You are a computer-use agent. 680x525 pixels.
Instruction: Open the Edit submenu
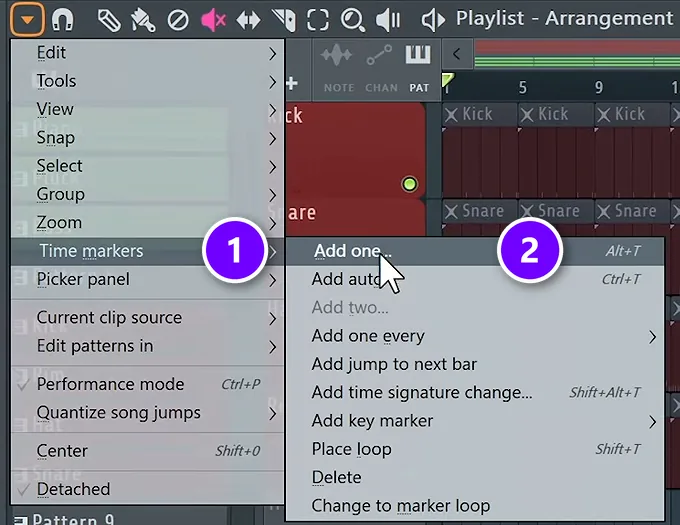coord(147,53)
